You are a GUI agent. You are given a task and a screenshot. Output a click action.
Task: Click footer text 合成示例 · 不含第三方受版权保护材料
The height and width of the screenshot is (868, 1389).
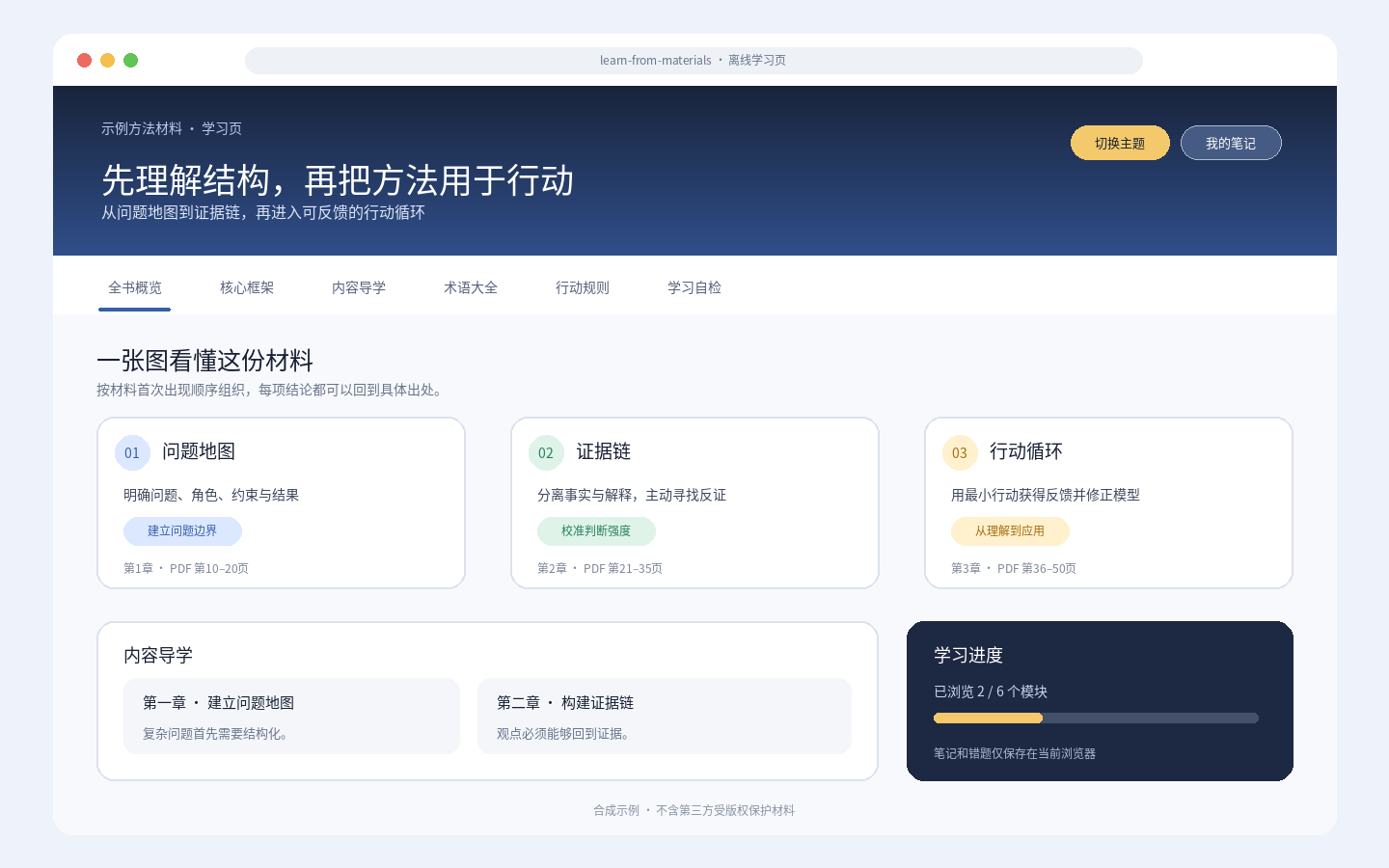tap(694, 810)
